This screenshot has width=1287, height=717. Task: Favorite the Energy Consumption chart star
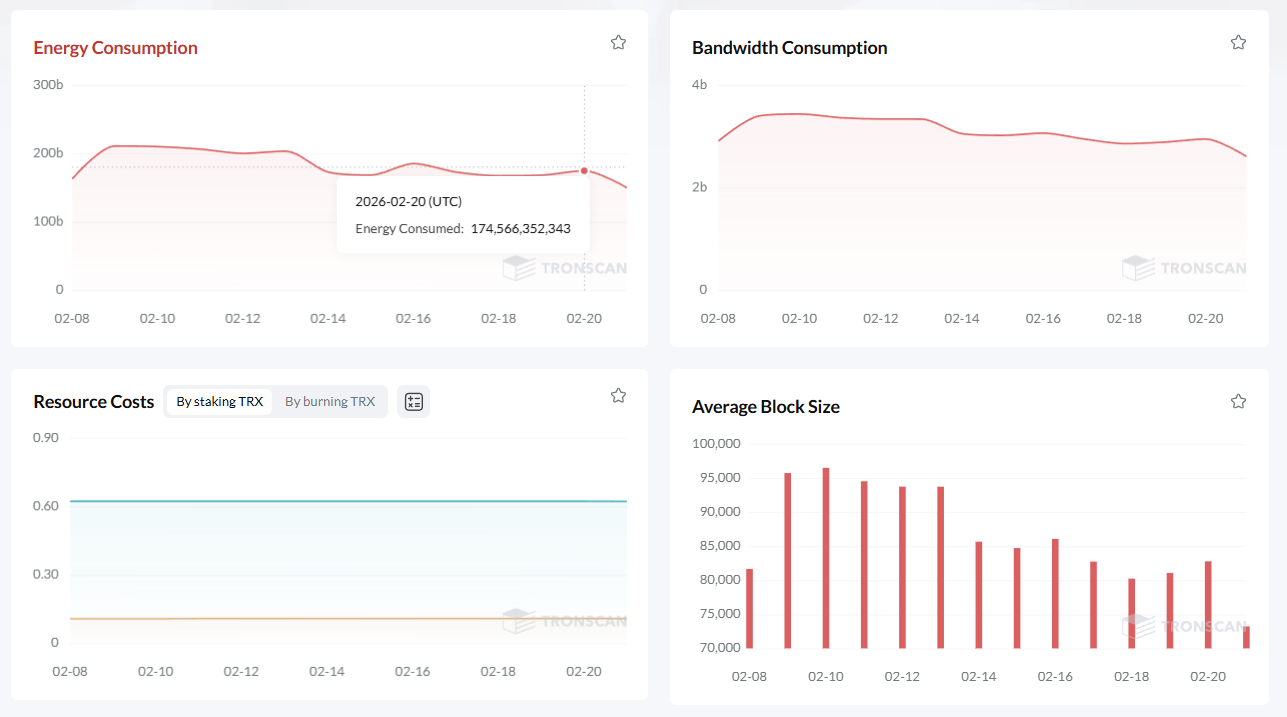click(618, 42)
